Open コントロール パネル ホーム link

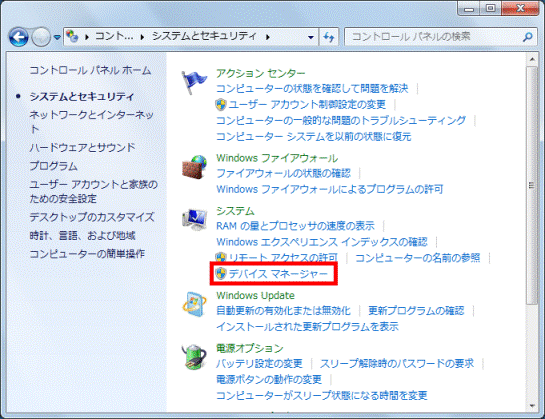click(90, 70)
